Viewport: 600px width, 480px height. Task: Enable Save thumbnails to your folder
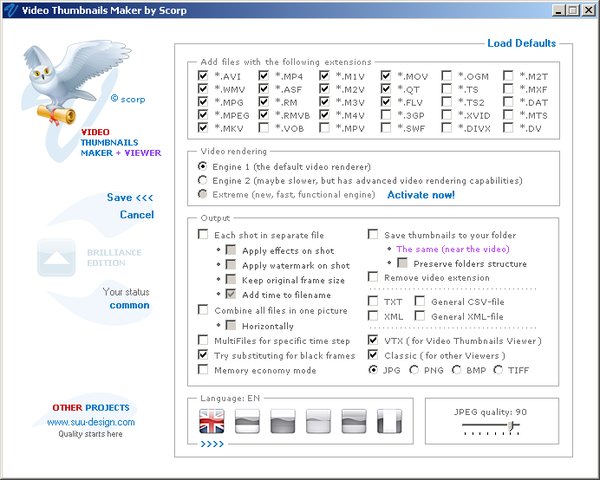coord(373,234)
